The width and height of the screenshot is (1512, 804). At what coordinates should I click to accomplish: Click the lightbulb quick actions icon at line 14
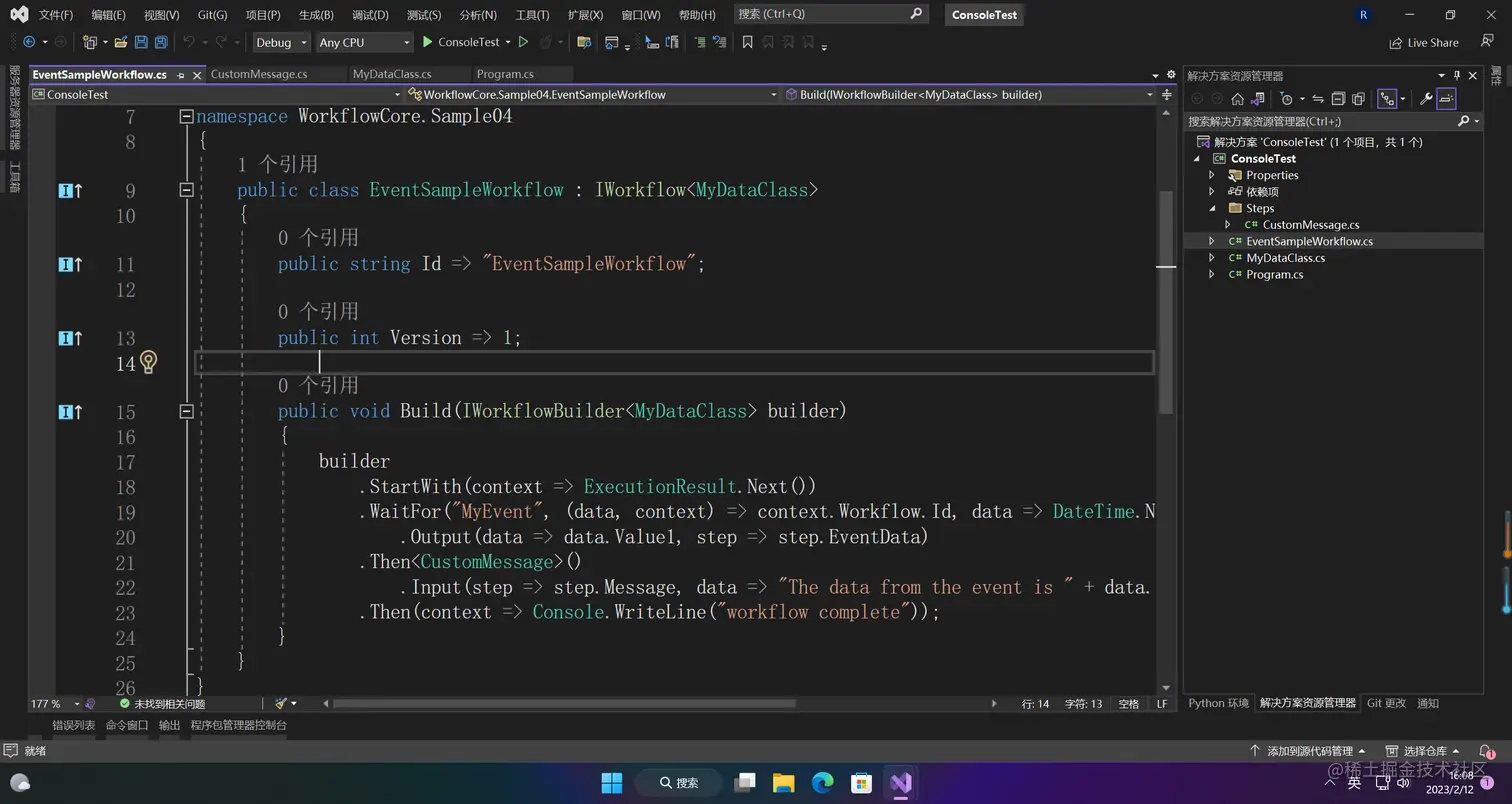click(148, 362)
